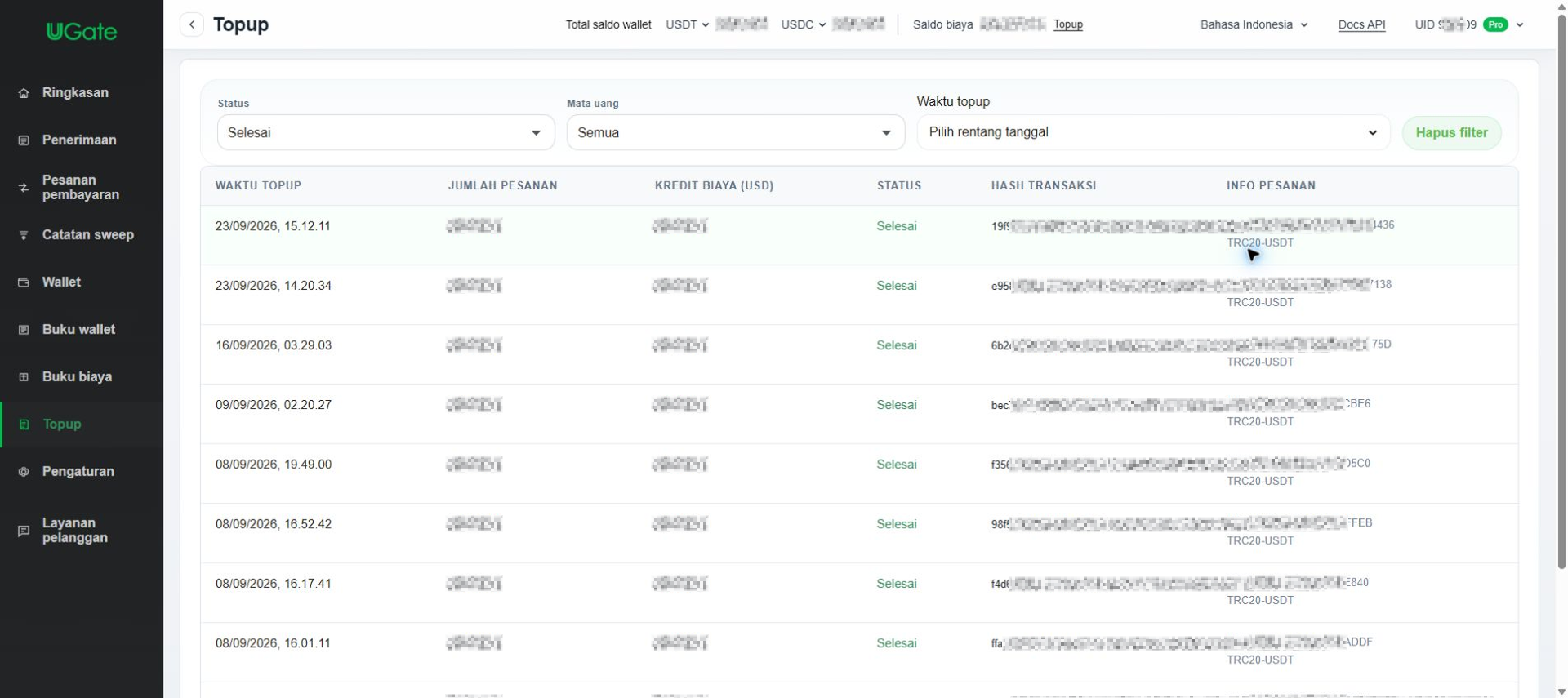Click the Buku biaya icon
Viewport: 1568px width, 698px height.
[24, 377]
